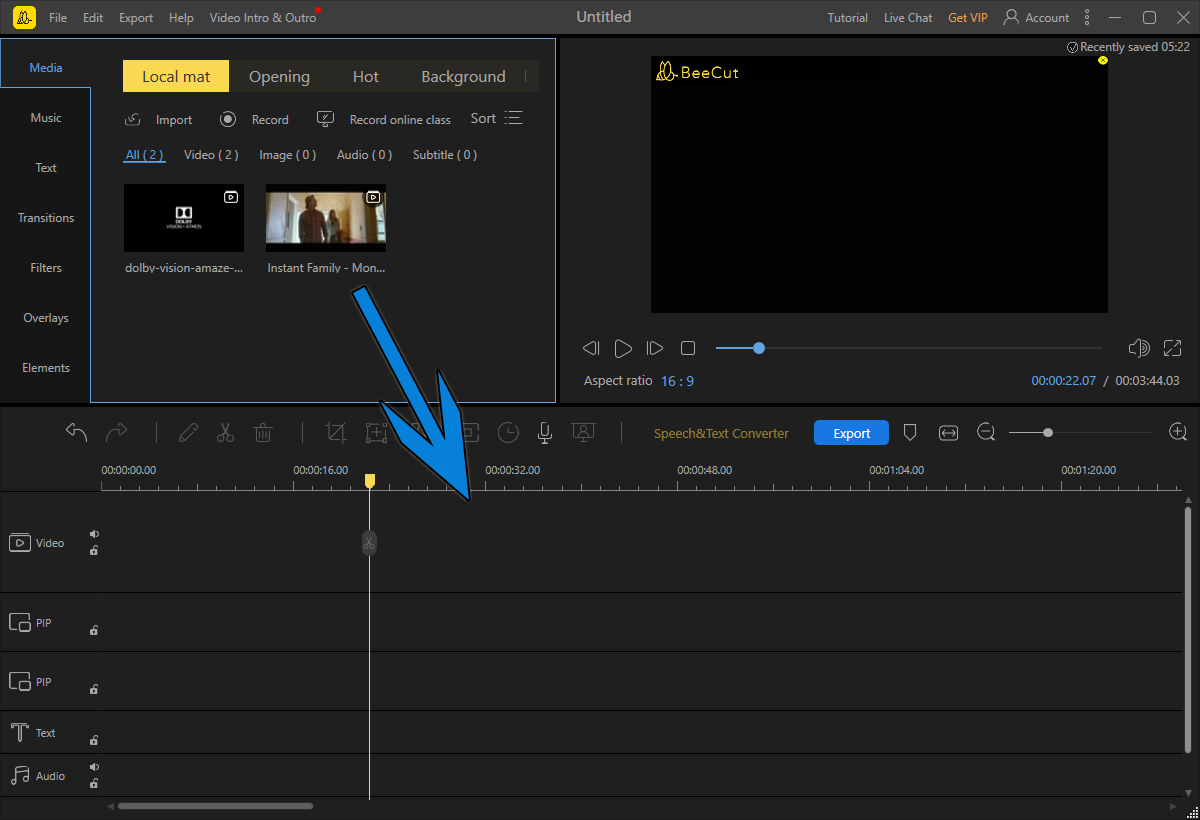Filter media by Video ( 2 )

pyautogui.click(x=211, y=155)
